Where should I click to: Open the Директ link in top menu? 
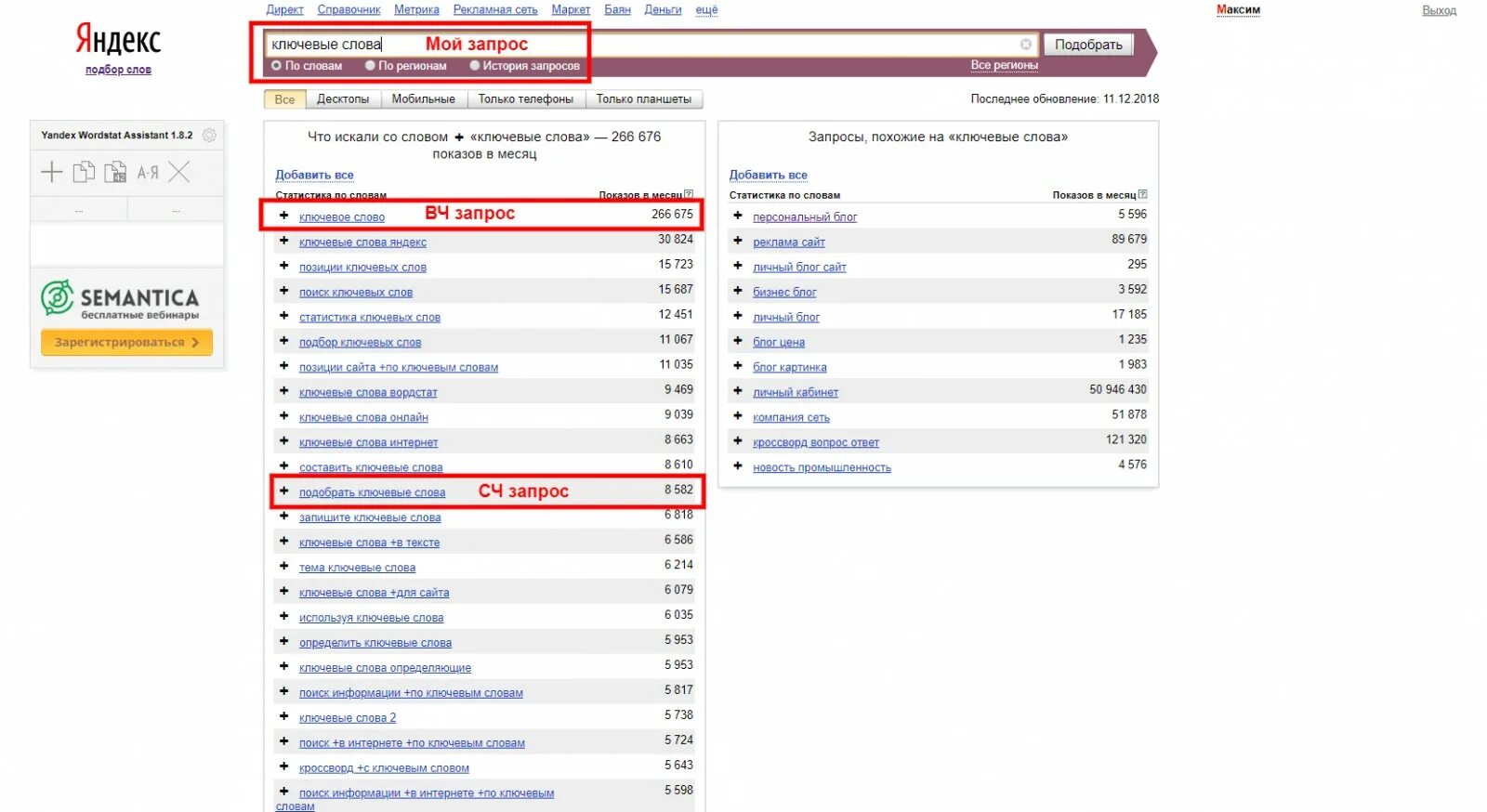pos(284,9)
